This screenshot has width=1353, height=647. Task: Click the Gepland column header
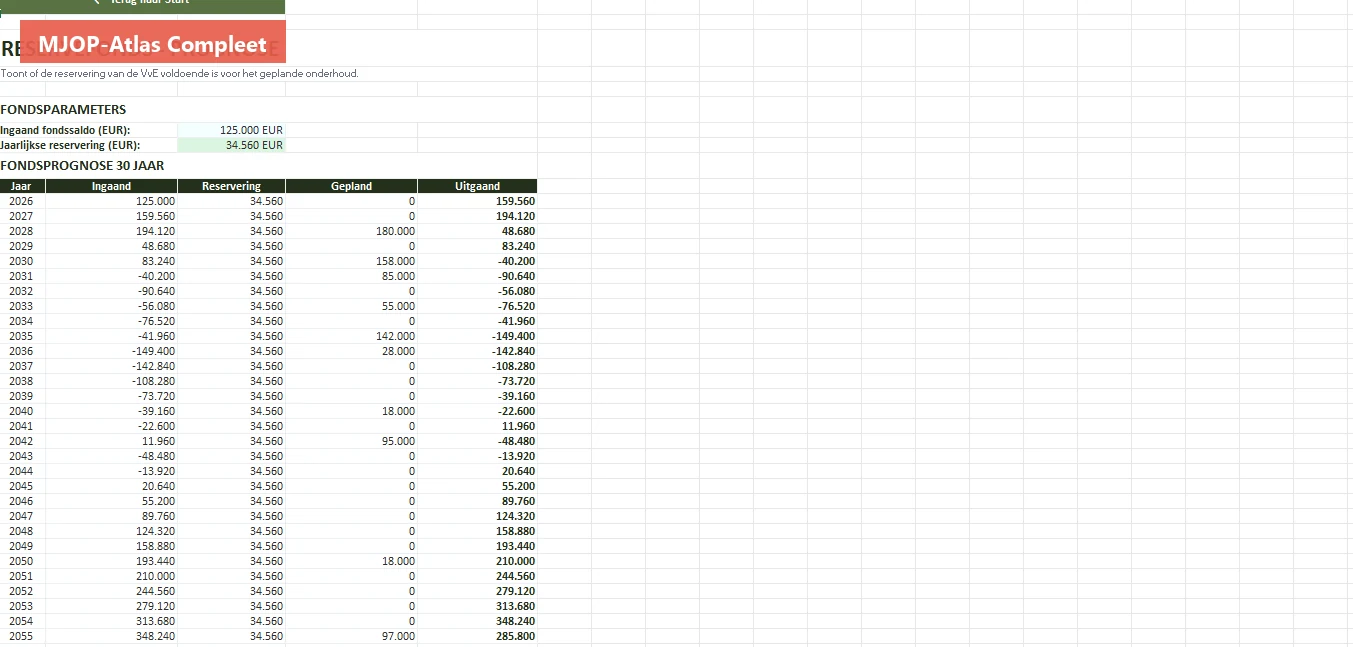click(x=351, y=186)
